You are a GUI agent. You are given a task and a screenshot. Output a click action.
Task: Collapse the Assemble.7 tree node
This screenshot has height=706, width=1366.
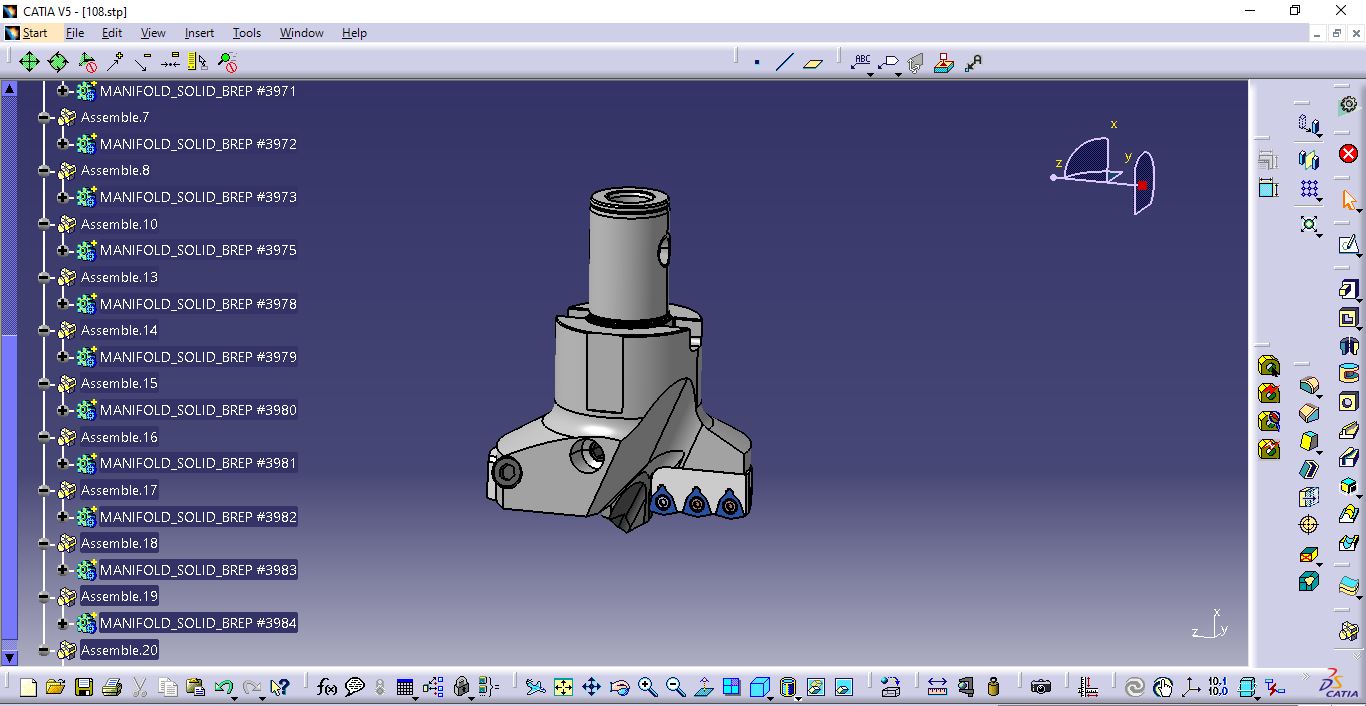[x=44, y=117]
